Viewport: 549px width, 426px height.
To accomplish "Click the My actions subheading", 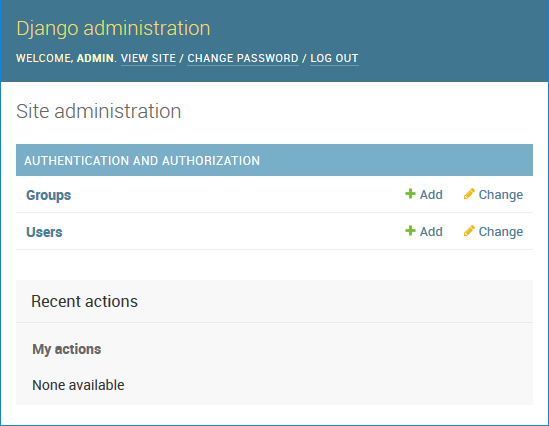I will pyautogui.click(x=67, y=349).
